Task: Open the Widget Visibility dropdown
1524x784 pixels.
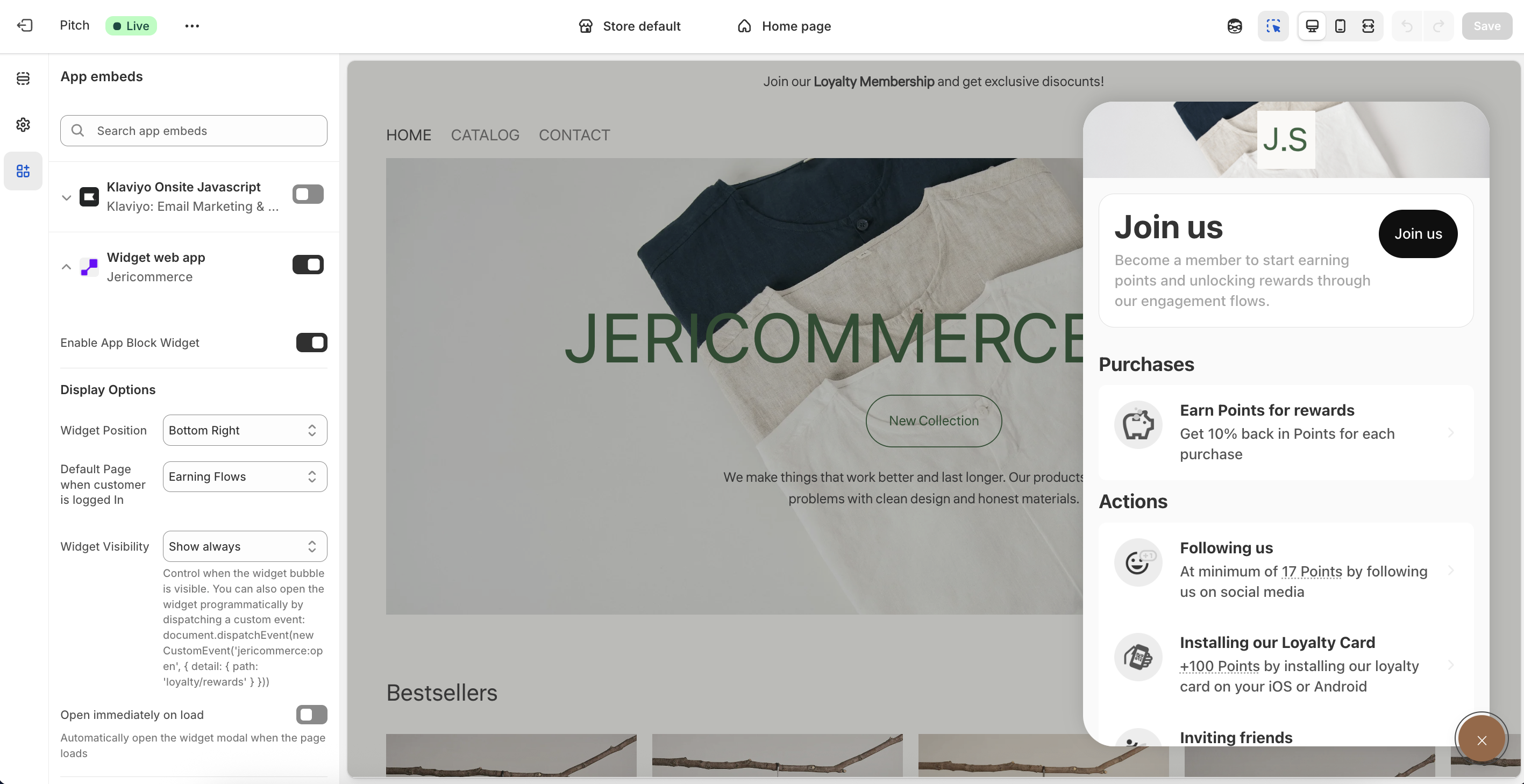Action: pos(244,546)
